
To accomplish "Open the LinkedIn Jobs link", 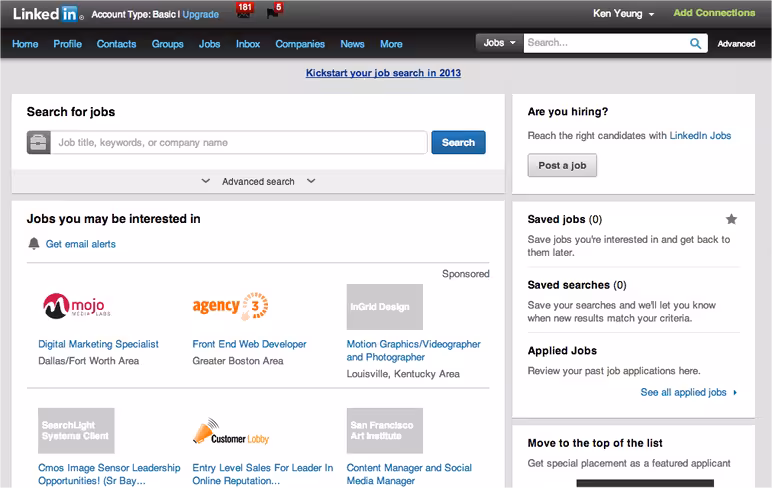I will coord(700,135).
